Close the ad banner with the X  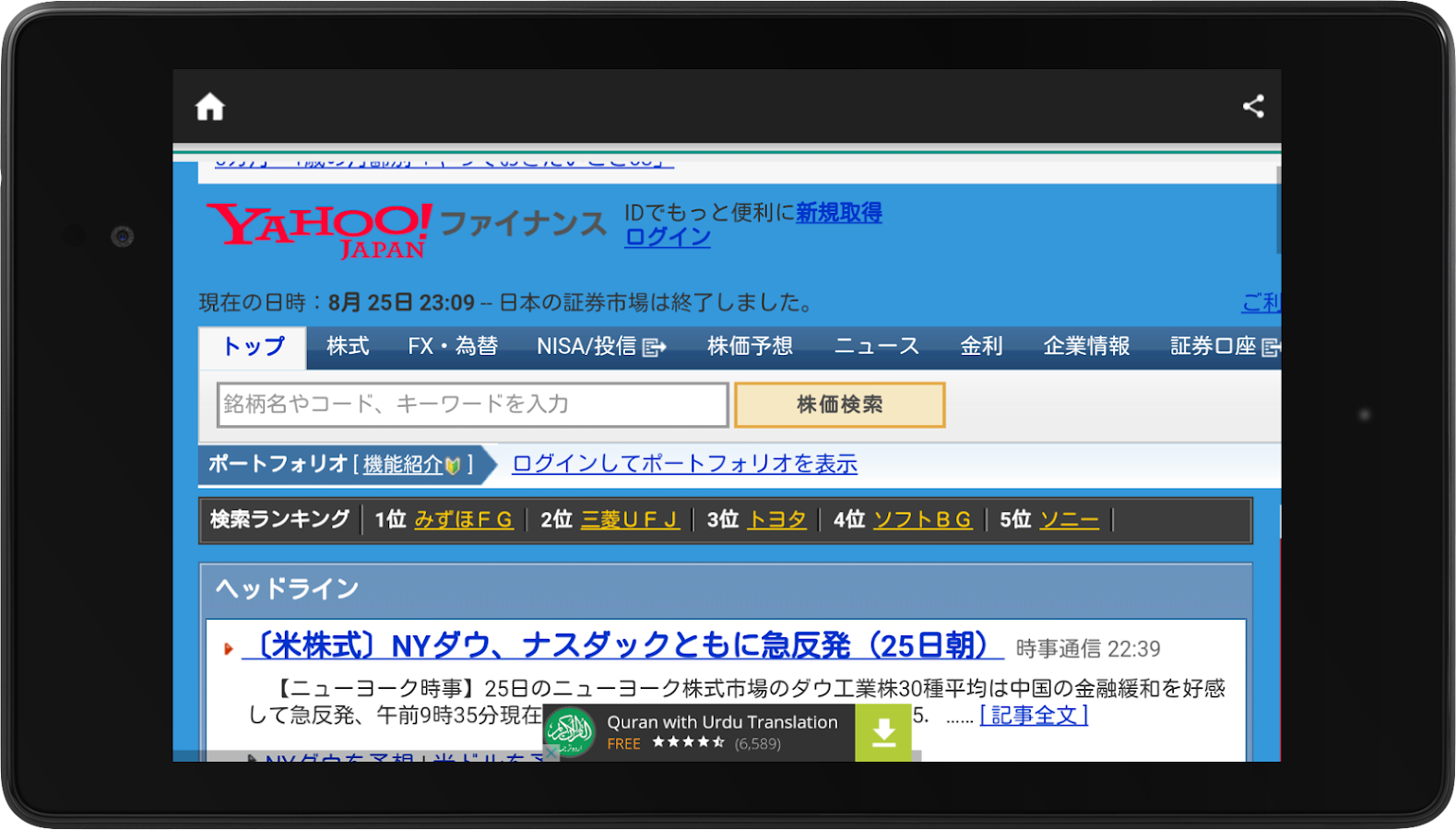(x=550, y=753)
